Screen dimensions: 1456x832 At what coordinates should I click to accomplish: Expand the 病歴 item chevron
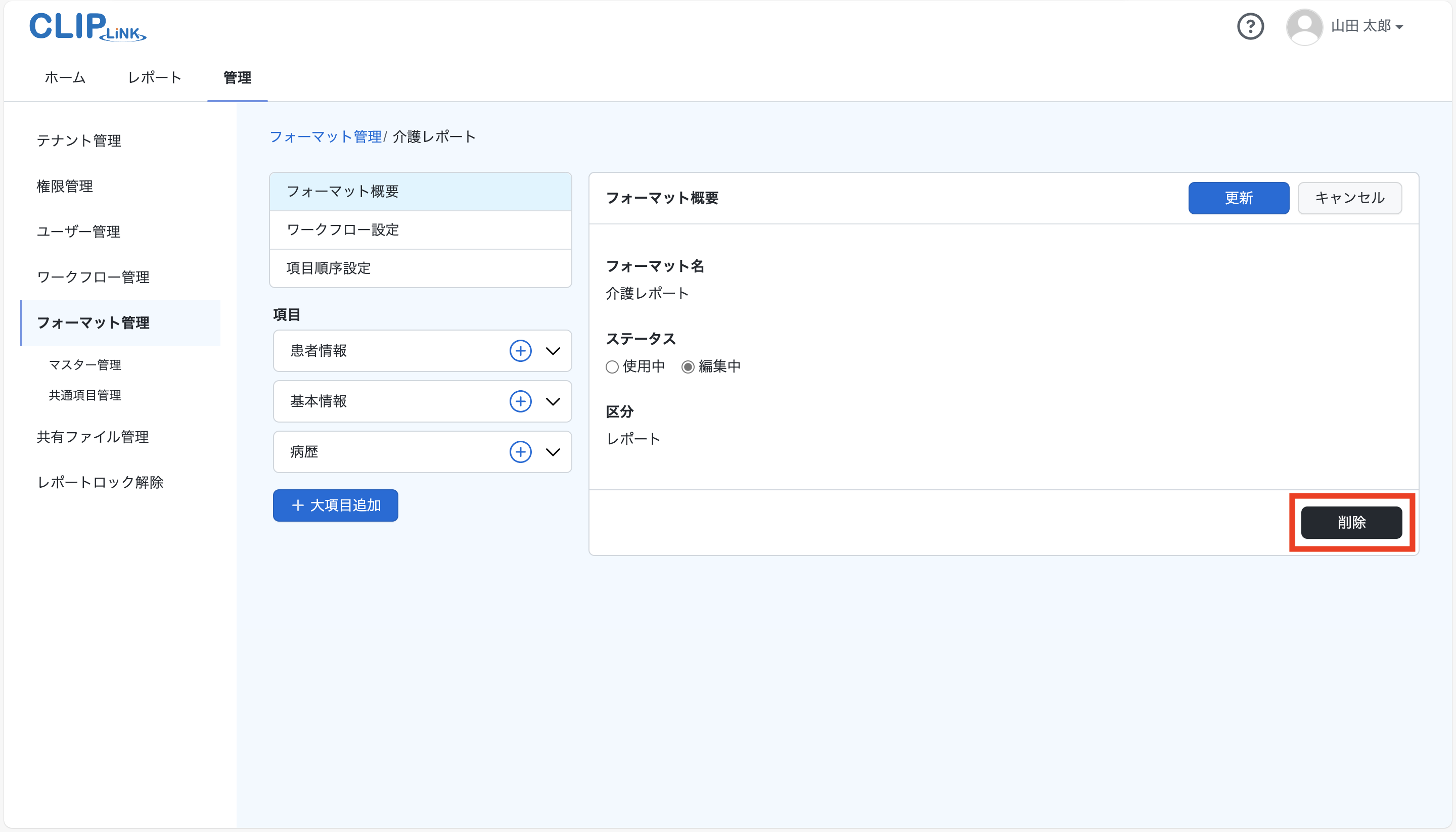553,452
